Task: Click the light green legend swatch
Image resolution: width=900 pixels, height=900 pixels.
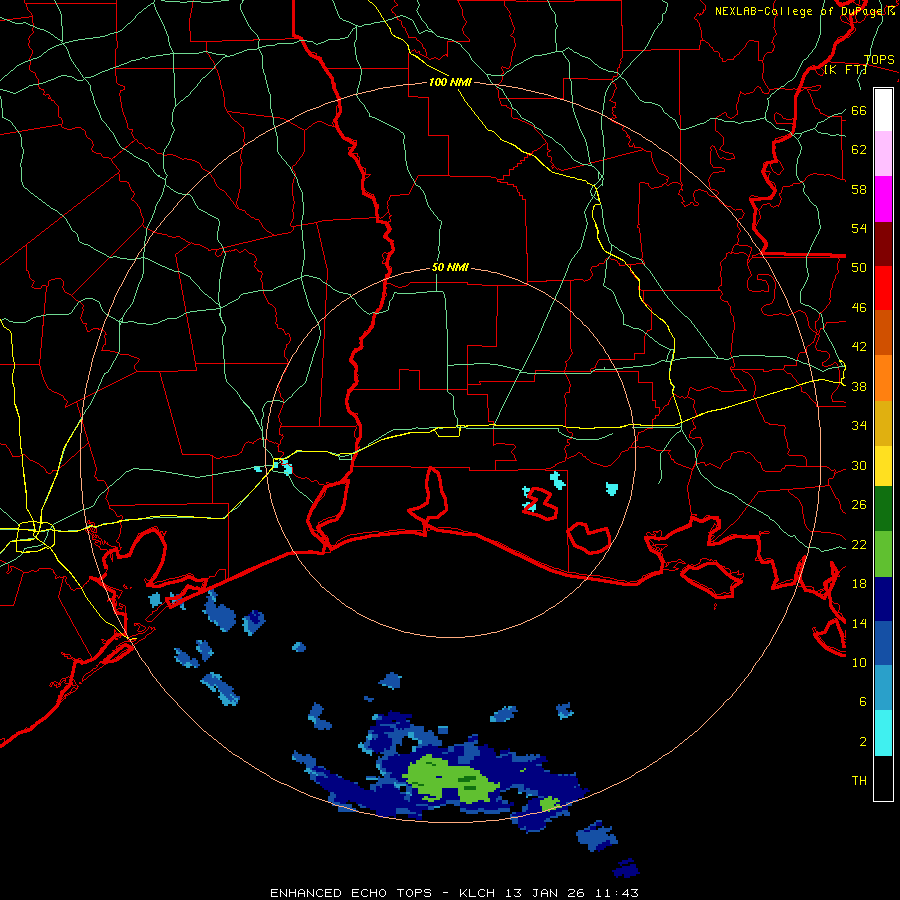Action: point(883,554)
